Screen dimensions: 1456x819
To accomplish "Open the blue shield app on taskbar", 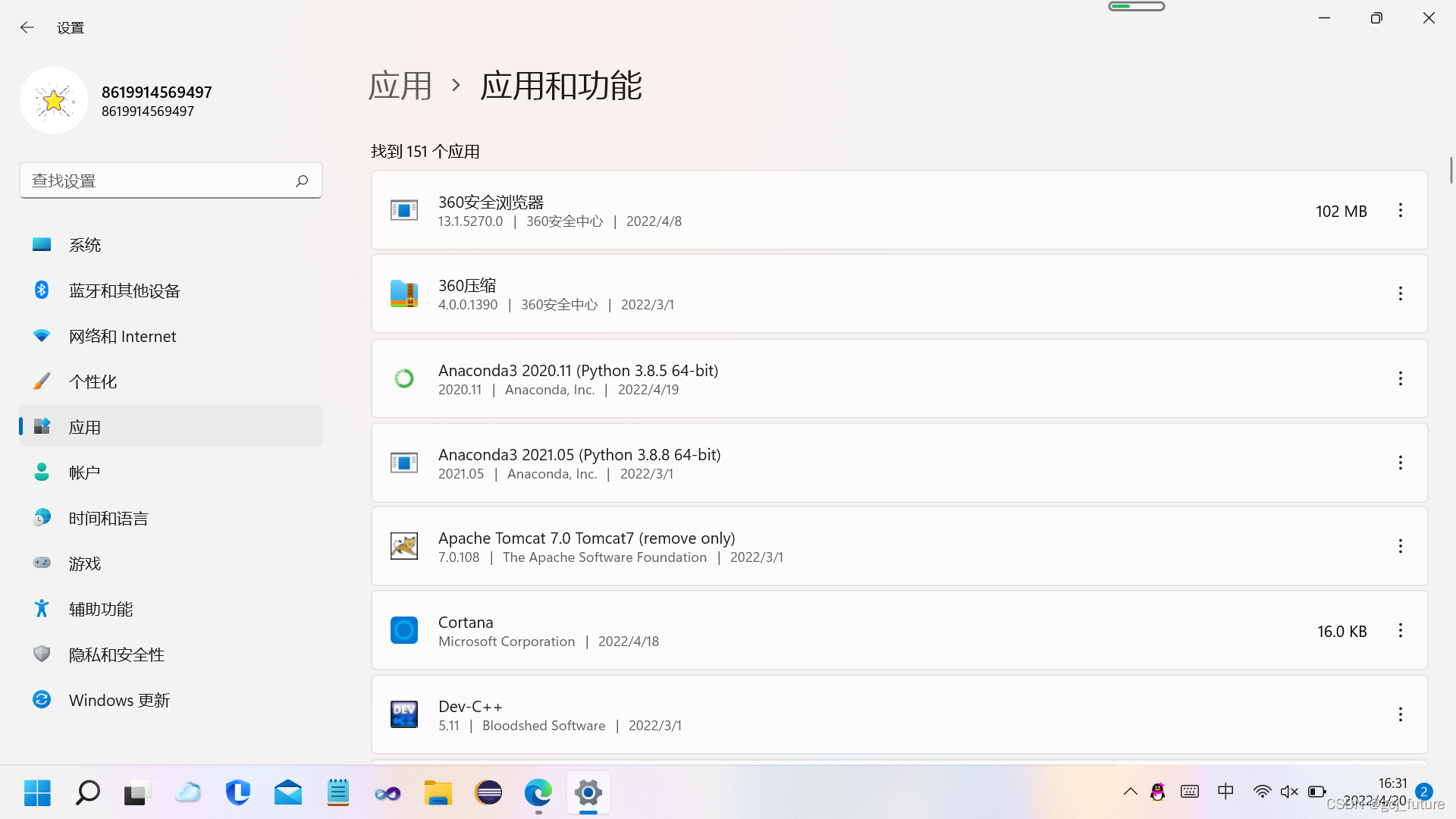I will pyautogui.click(x=238, y=793).
